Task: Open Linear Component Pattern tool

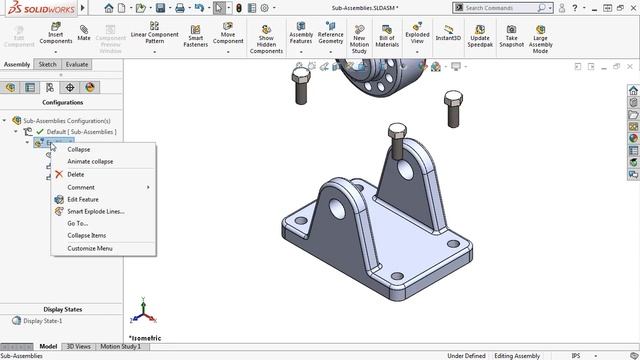Action: pos(154,33)
